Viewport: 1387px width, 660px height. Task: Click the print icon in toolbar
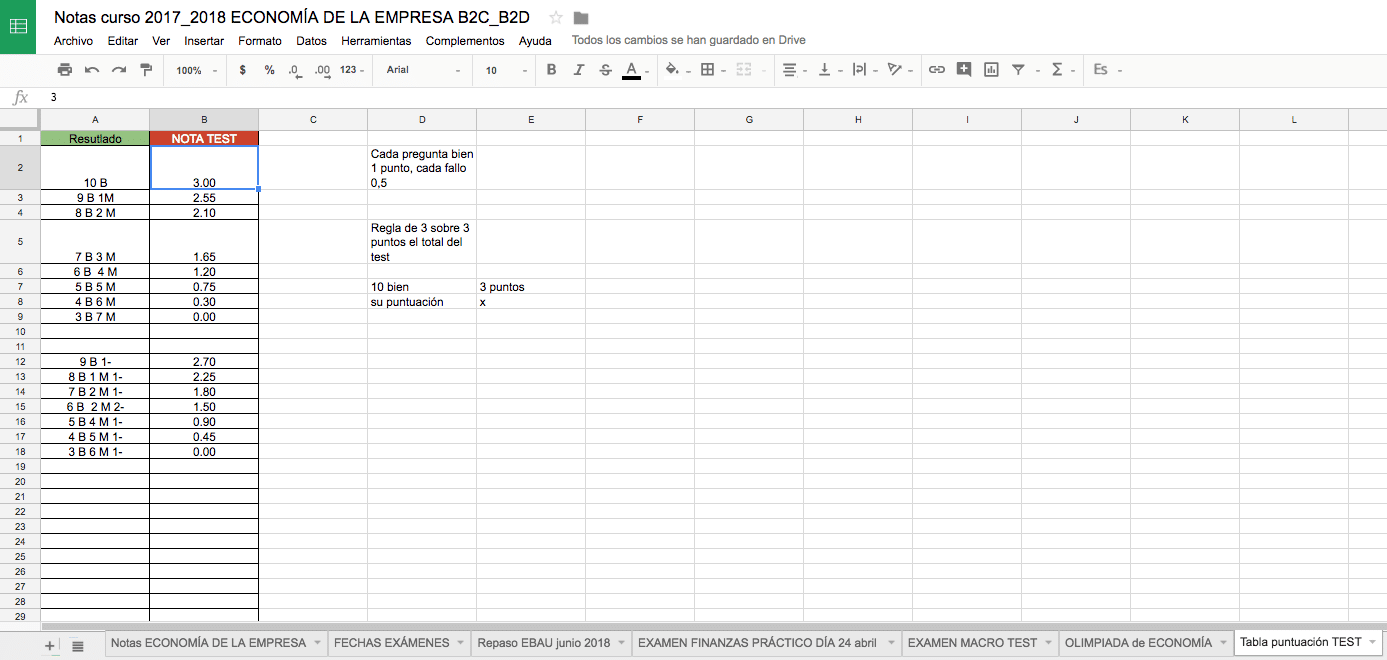(x=65, y=70)
